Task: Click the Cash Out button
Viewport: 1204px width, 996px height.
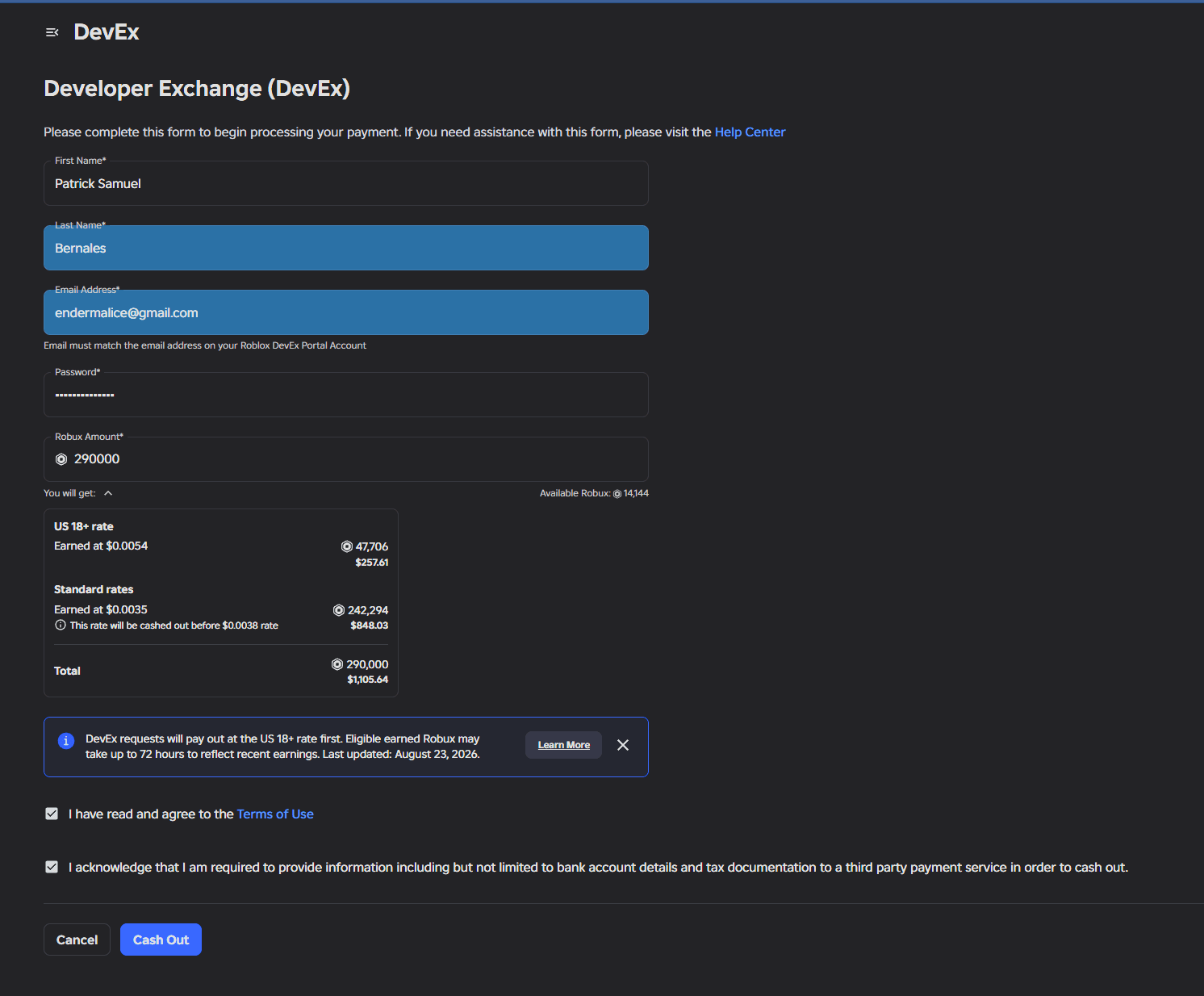Action: click(161, 940)
